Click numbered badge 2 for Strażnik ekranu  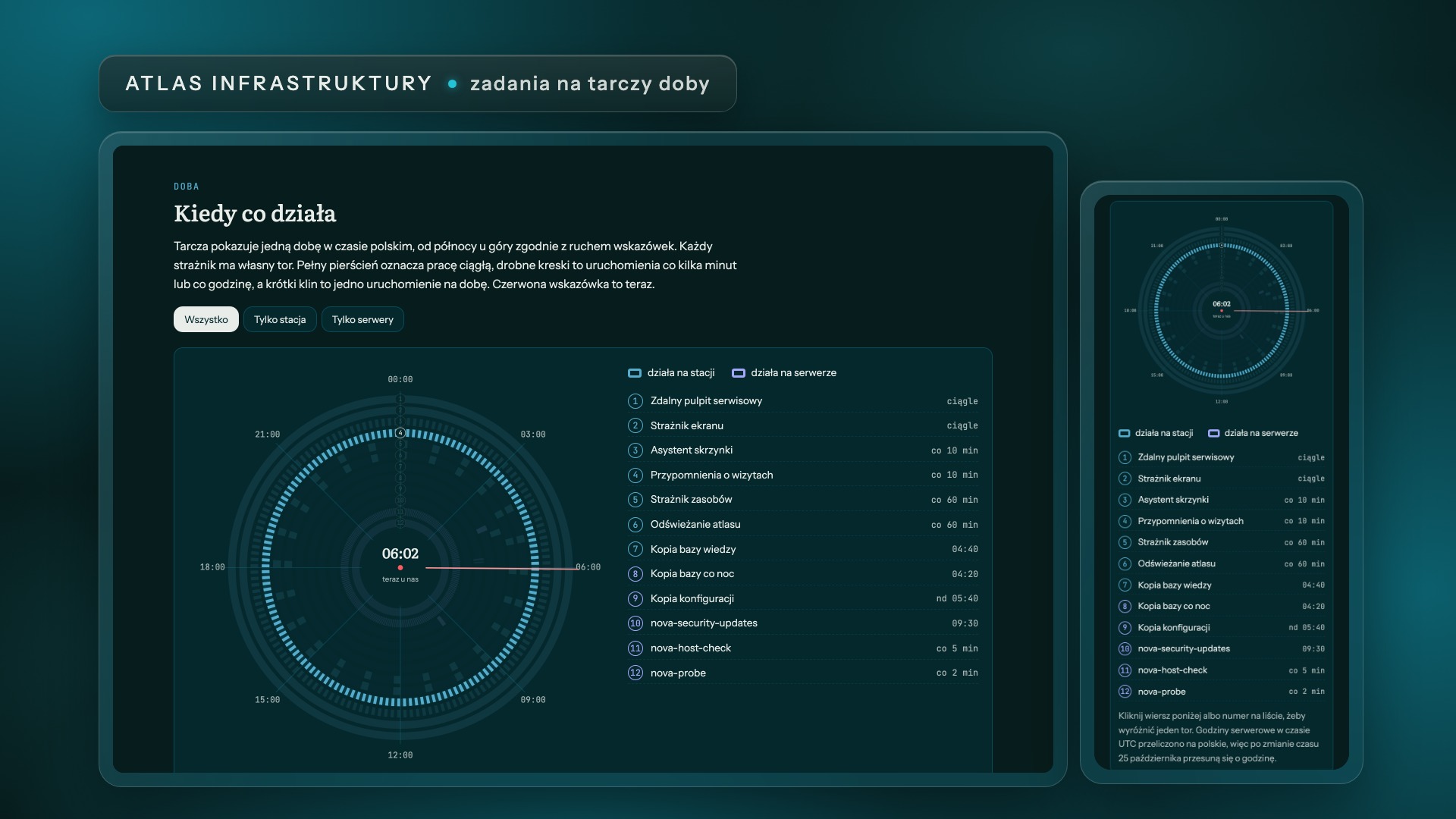(635, 425)
